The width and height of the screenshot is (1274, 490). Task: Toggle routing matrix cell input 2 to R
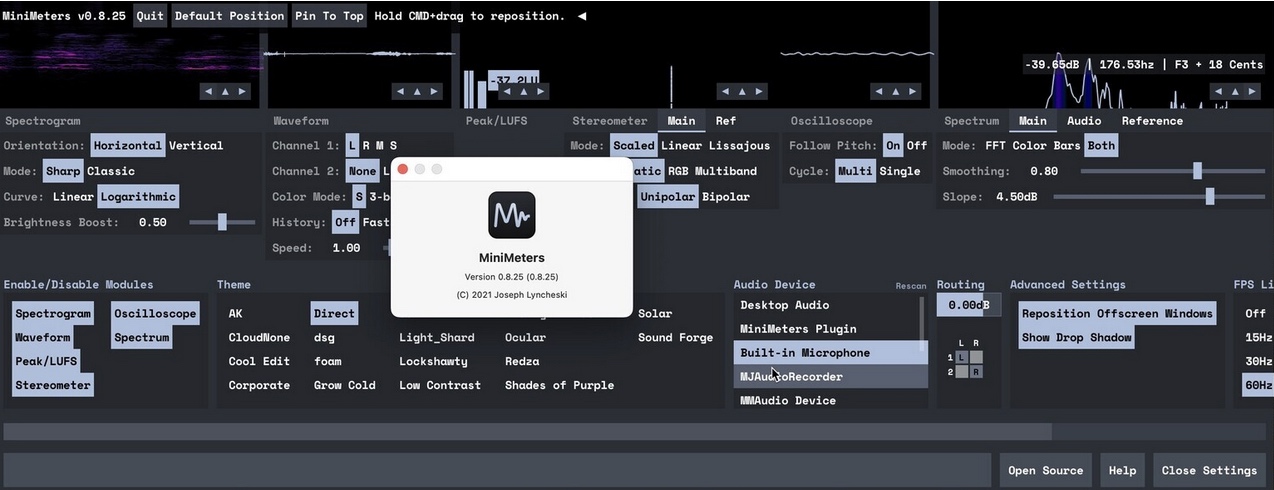coord(976,371)
